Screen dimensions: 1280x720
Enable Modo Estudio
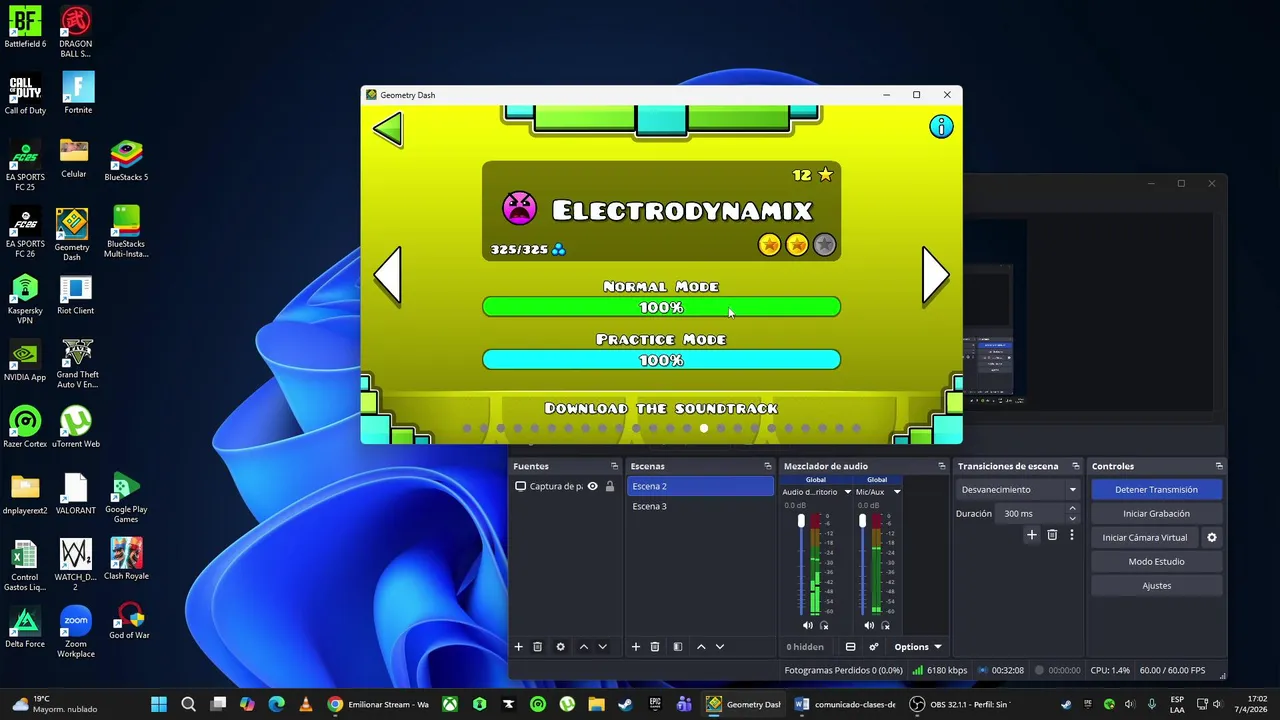coord(1156,562)
